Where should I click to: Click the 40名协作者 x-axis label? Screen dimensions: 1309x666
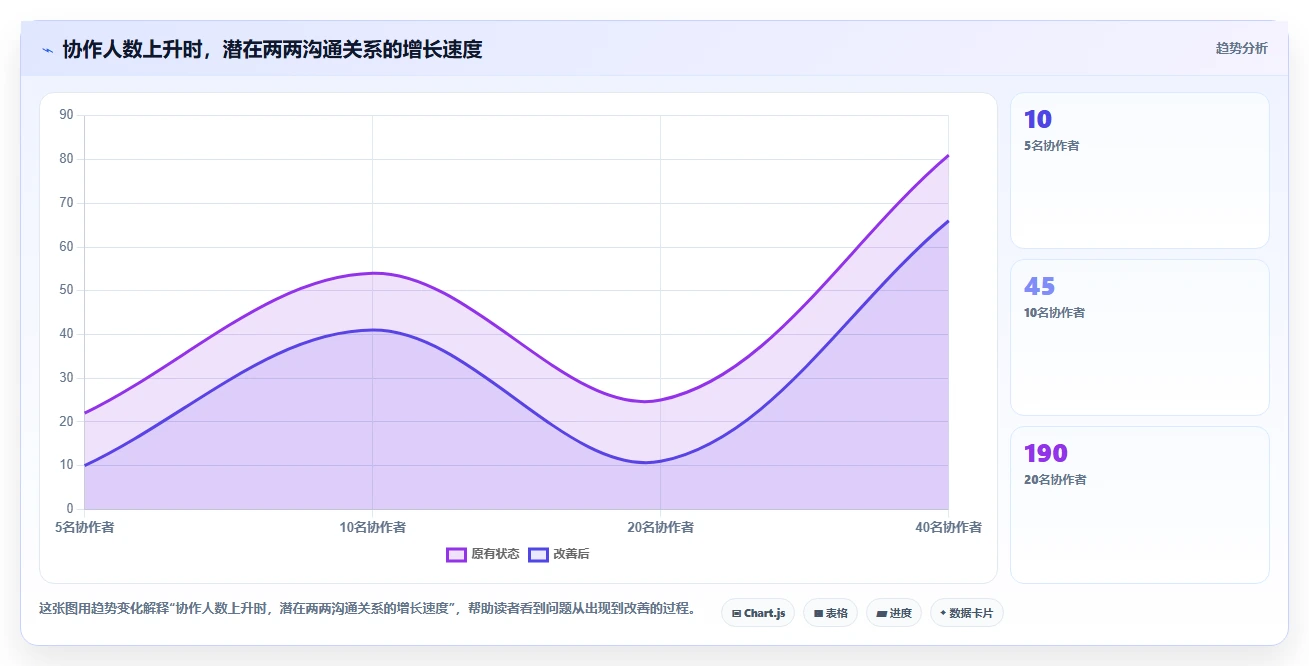point(948,527)
